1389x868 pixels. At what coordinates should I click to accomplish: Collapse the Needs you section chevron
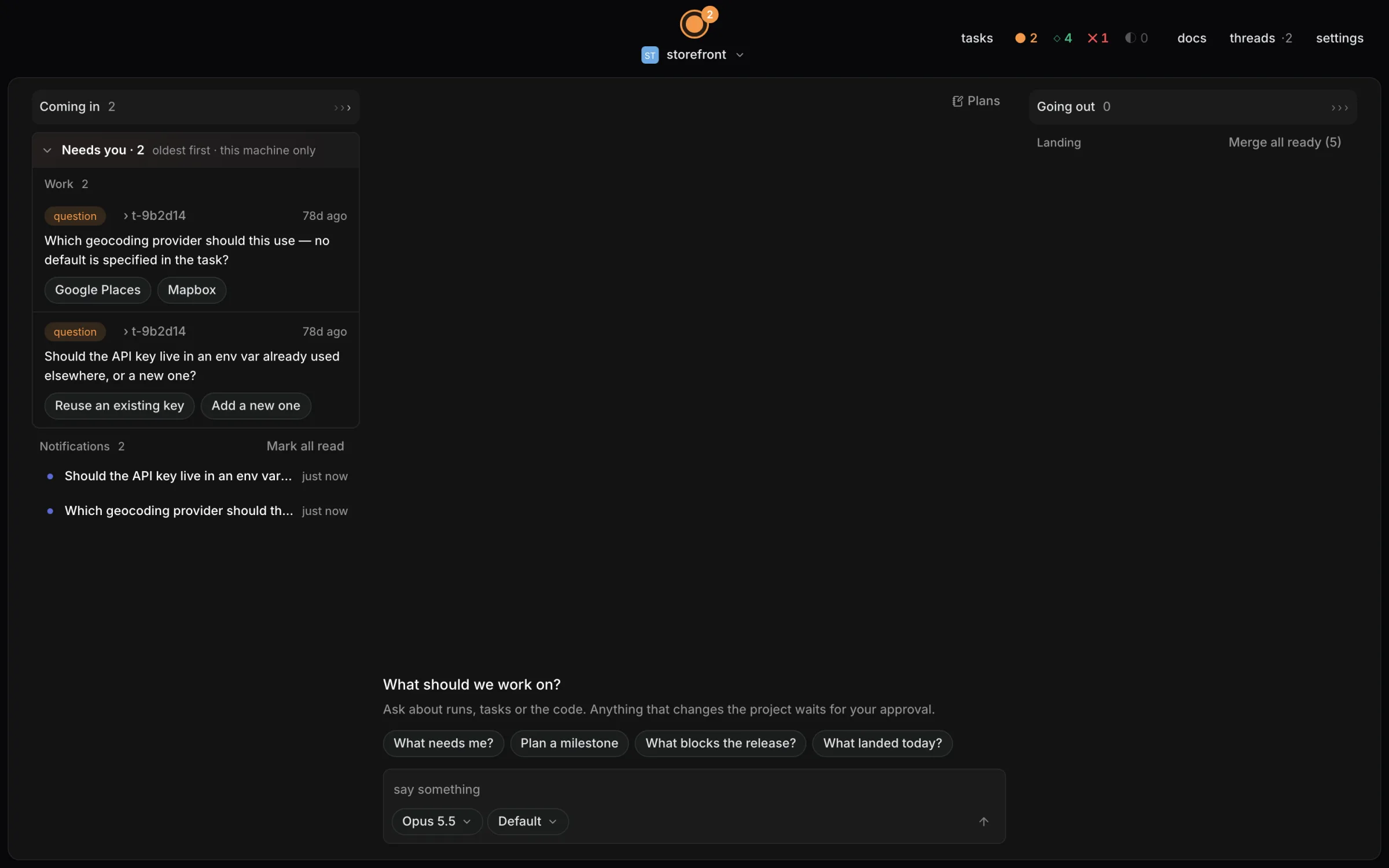[47, 150]
